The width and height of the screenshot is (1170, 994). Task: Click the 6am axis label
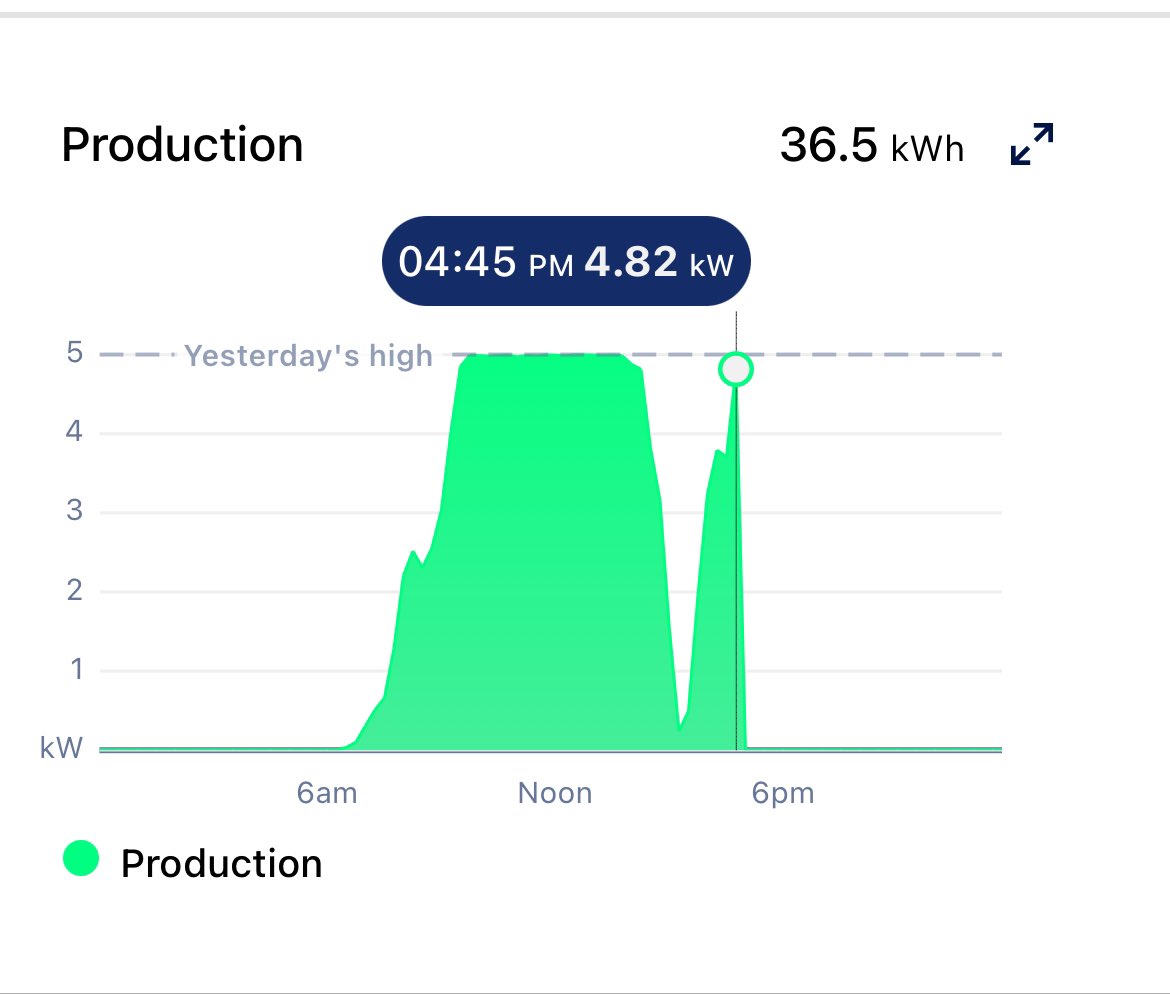point(327,793)
